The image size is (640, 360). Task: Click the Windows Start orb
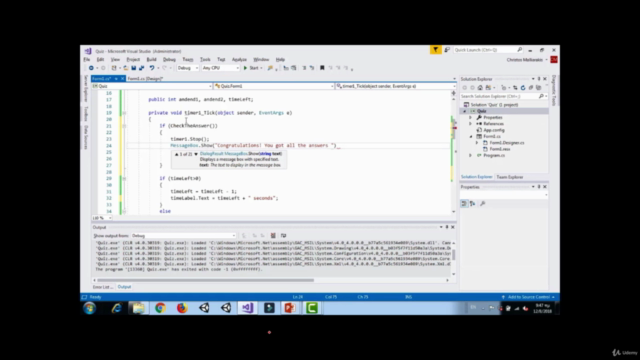point(90,308)
